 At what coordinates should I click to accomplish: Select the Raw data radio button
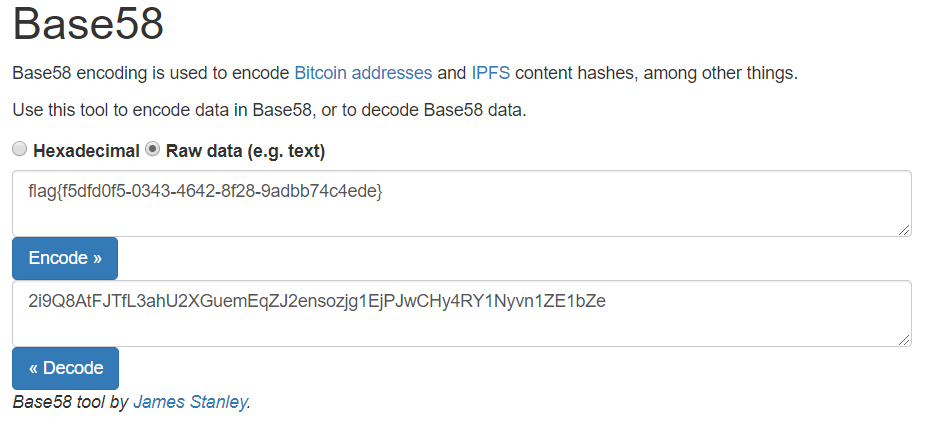click(153, 150)
